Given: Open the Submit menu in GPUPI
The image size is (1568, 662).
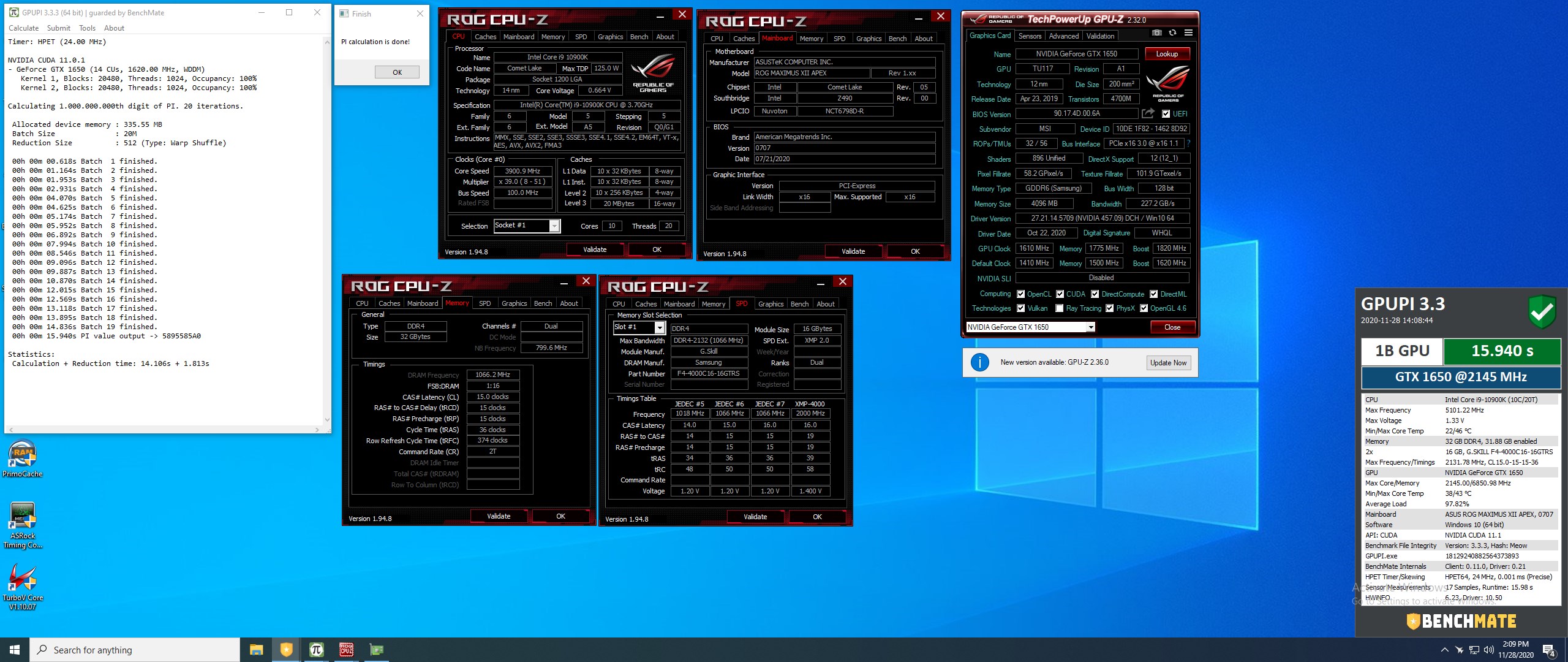Looking at the screenshot, I should coord(59,28).
